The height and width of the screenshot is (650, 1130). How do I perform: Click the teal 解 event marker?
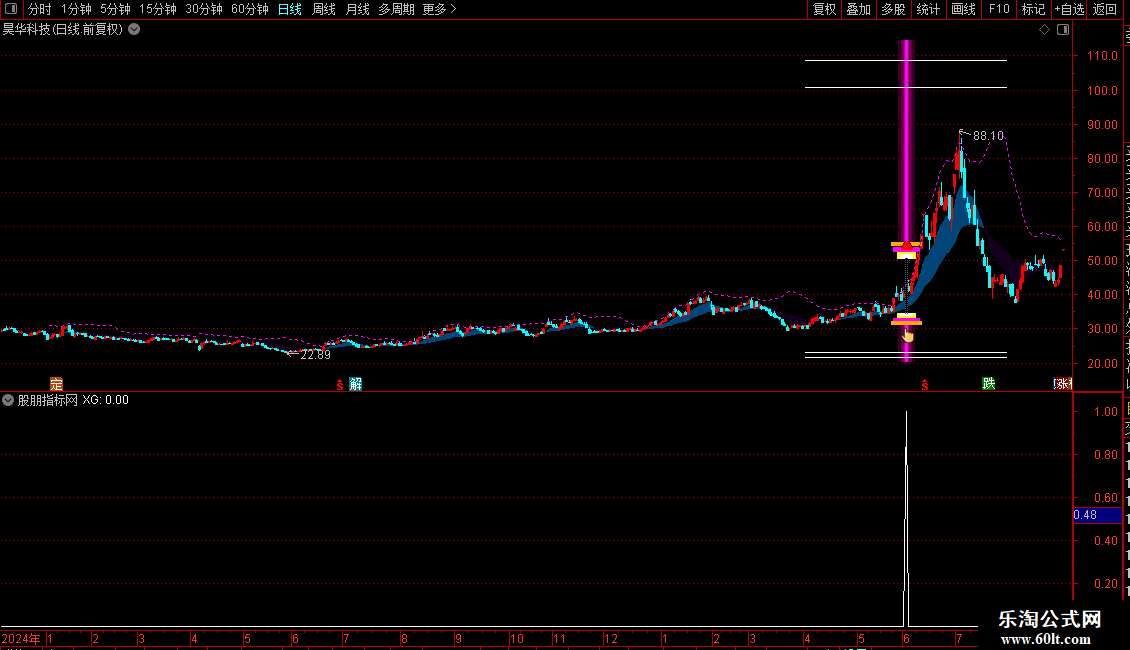pyautogui.click(x=355, y=384)
